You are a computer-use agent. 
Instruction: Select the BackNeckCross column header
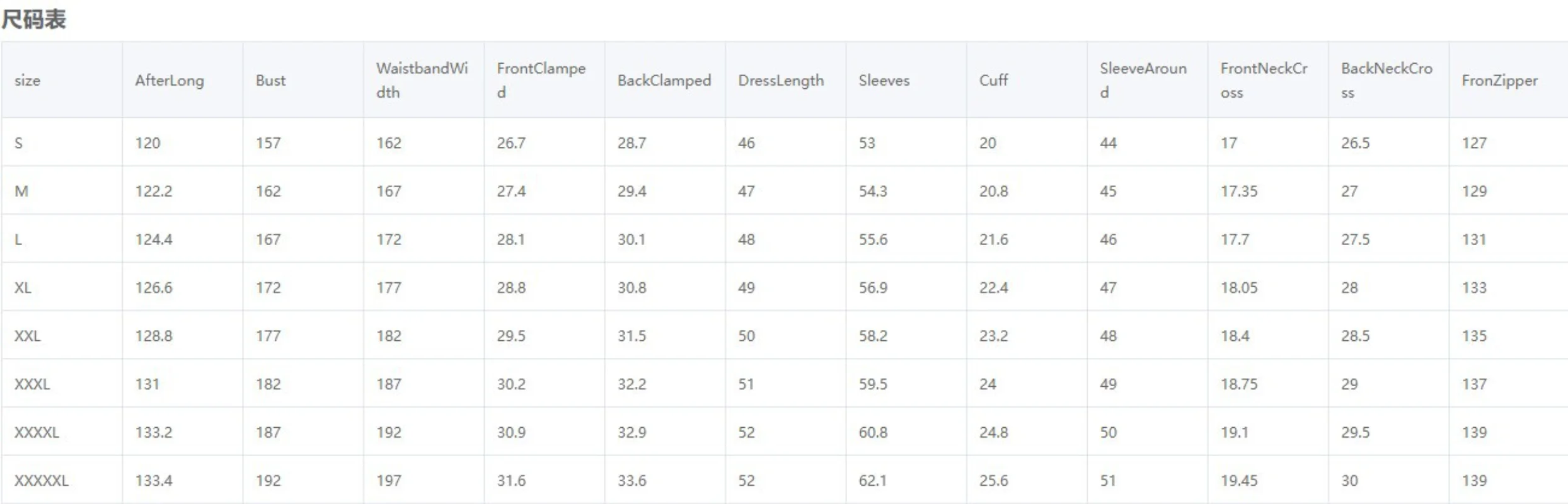1386,80
